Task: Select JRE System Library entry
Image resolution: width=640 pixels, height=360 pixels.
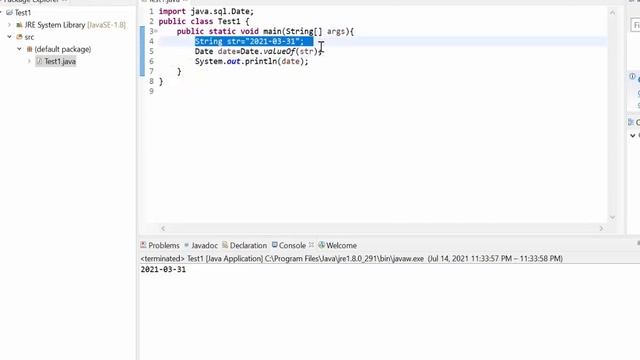Action: 75,25
